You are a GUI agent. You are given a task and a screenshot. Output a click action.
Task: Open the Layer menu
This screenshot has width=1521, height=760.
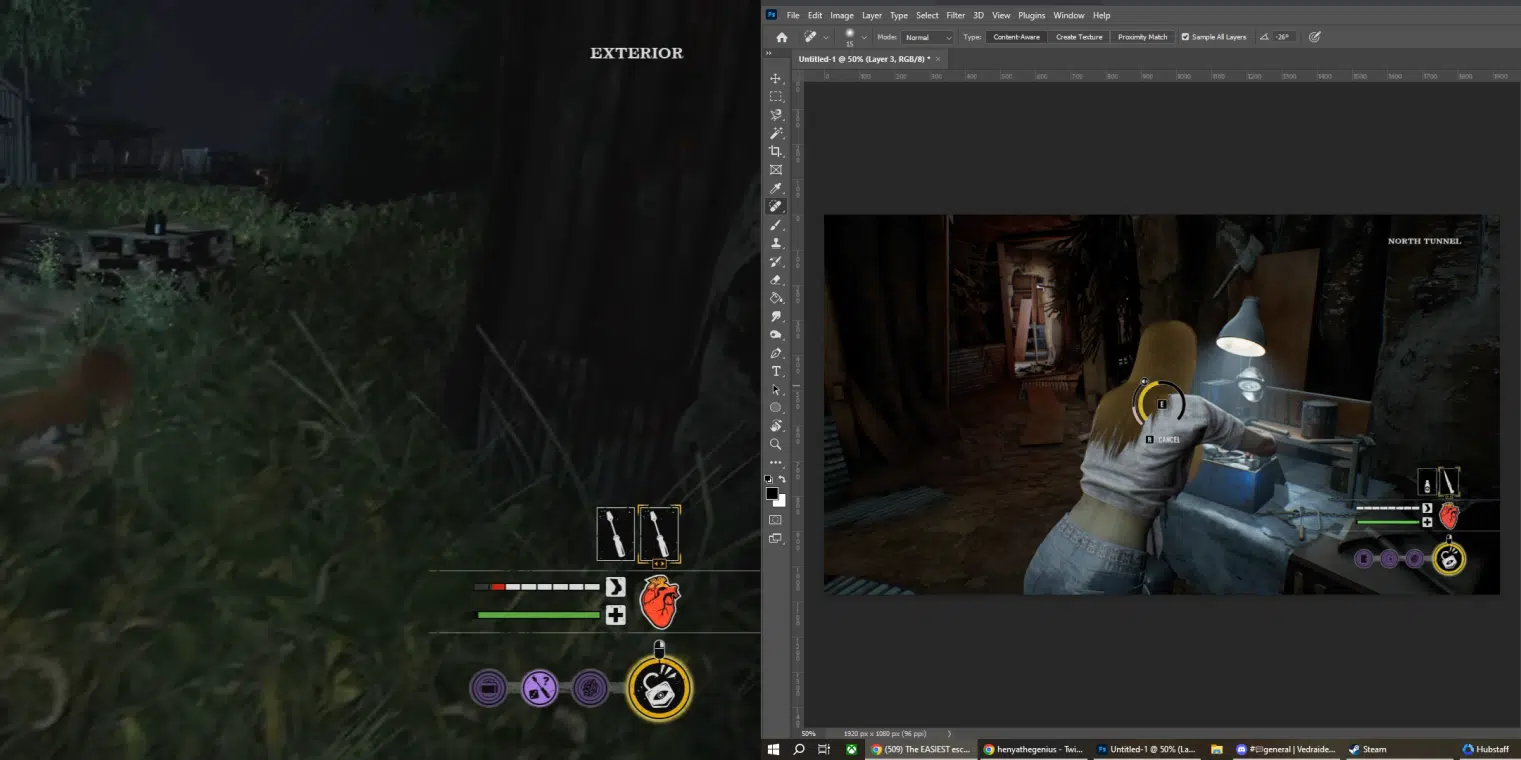click(872, 15)
